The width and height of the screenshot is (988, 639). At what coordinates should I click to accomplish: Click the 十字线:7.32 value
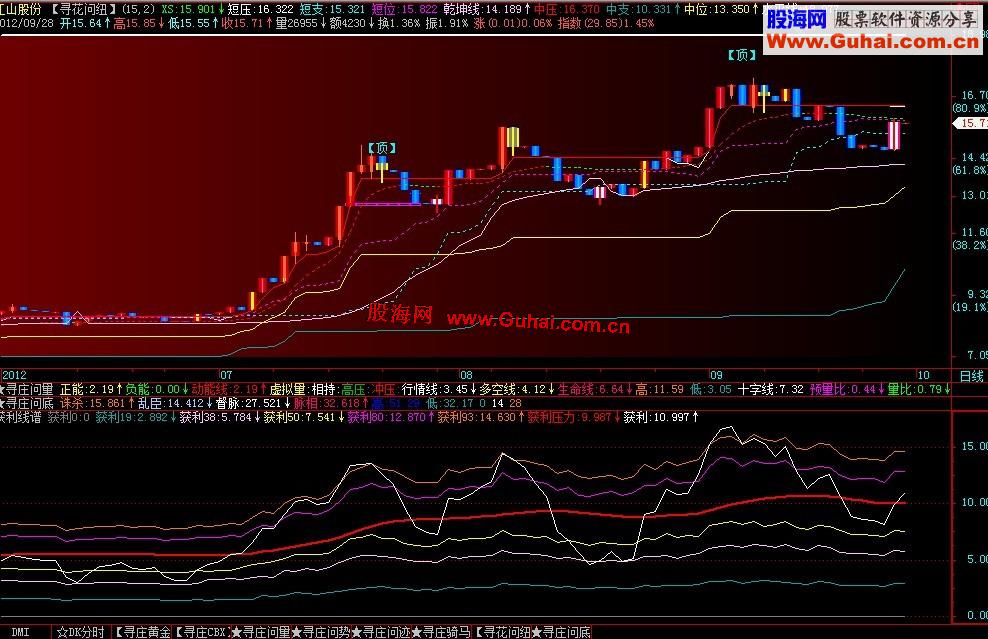tap(771, 390)
